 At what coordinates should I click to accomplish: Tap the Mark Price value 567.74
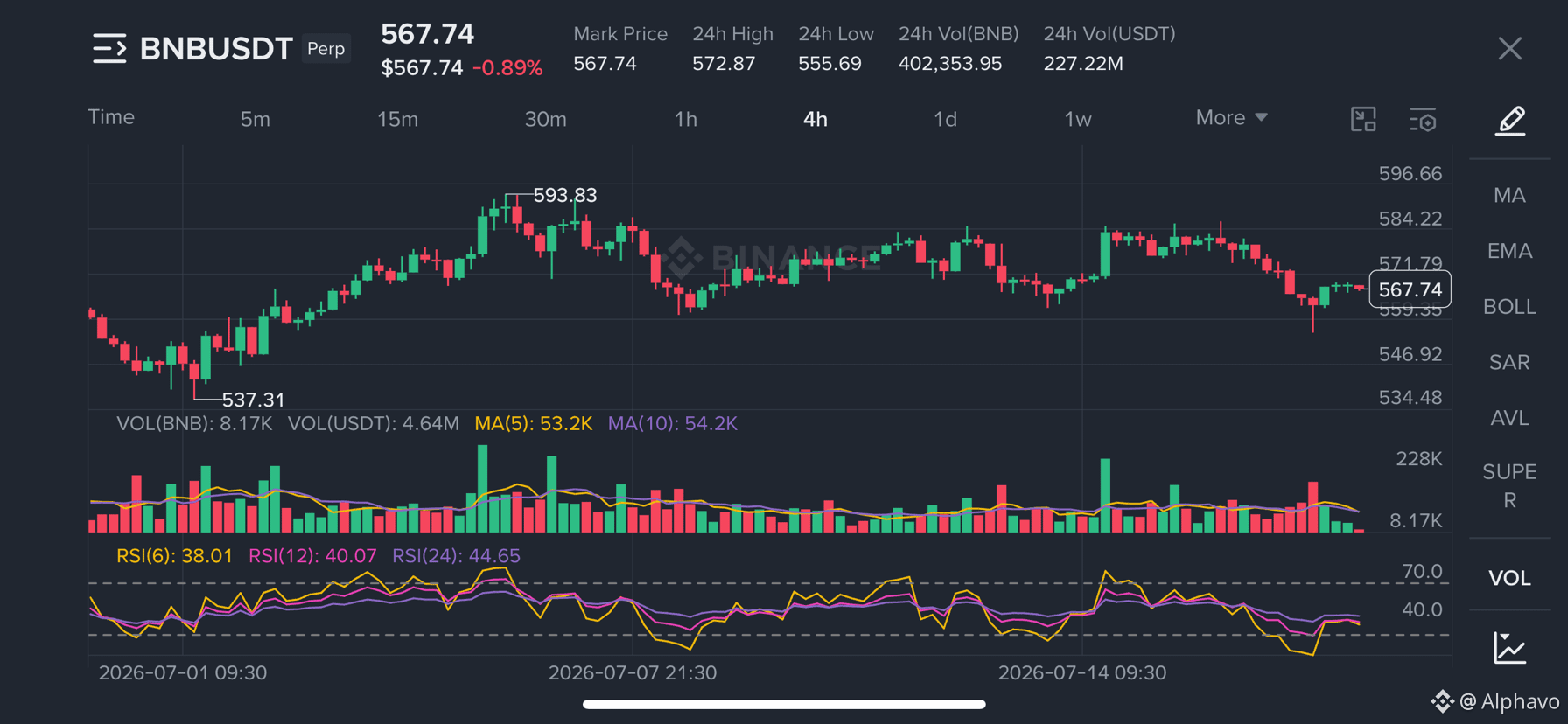click(x=605, y=64)
